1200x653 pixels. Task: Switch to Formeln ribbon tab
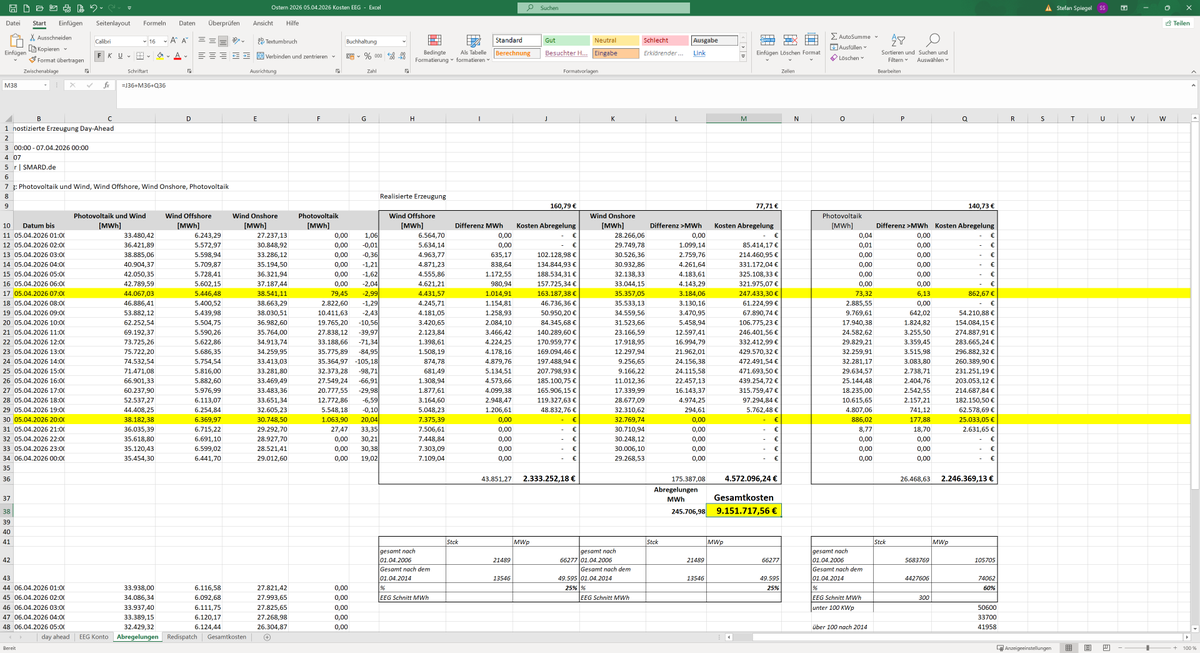[154, 22]
